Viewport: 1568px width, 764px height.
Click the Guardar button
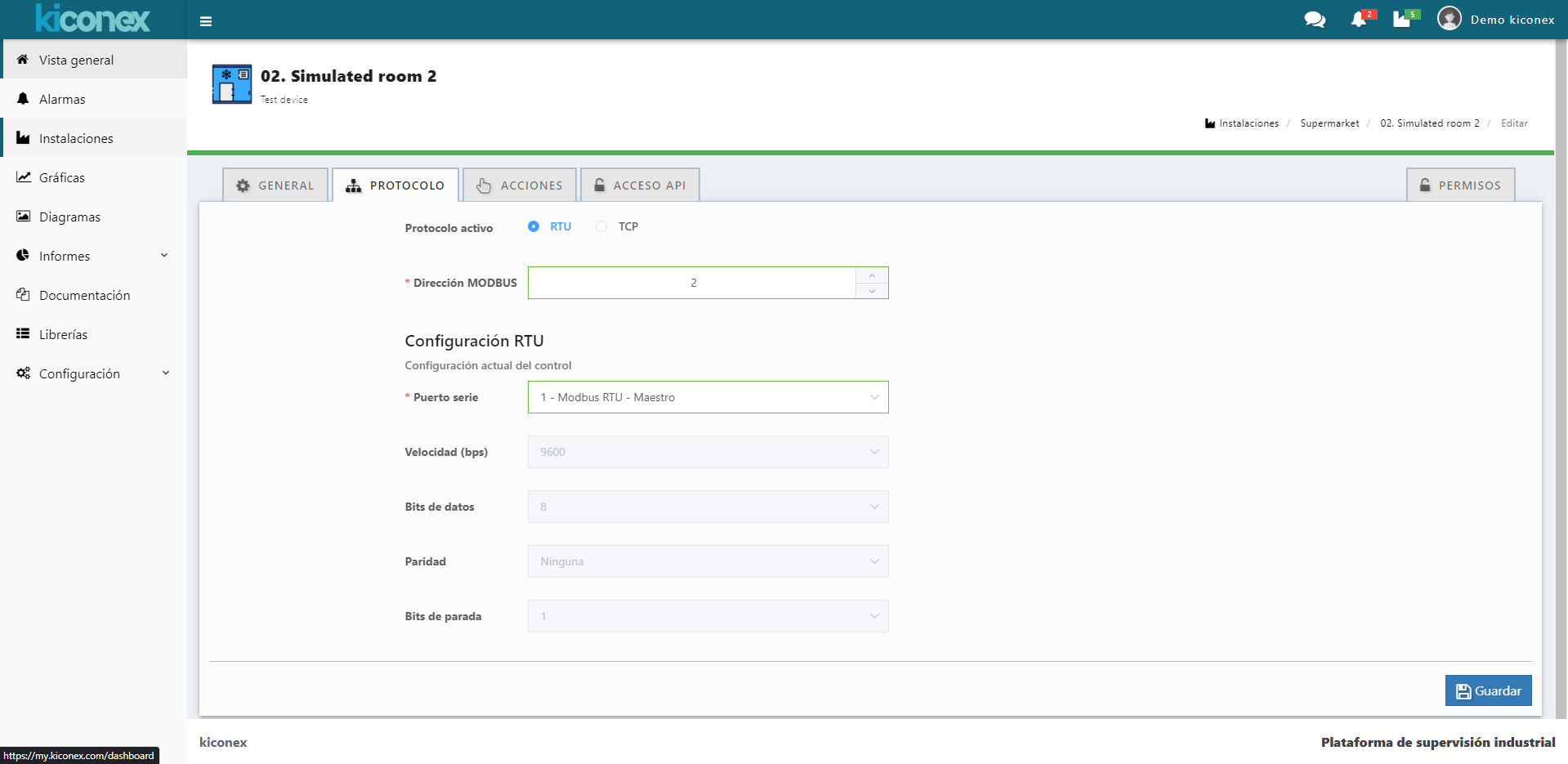tap(1488, 690)
